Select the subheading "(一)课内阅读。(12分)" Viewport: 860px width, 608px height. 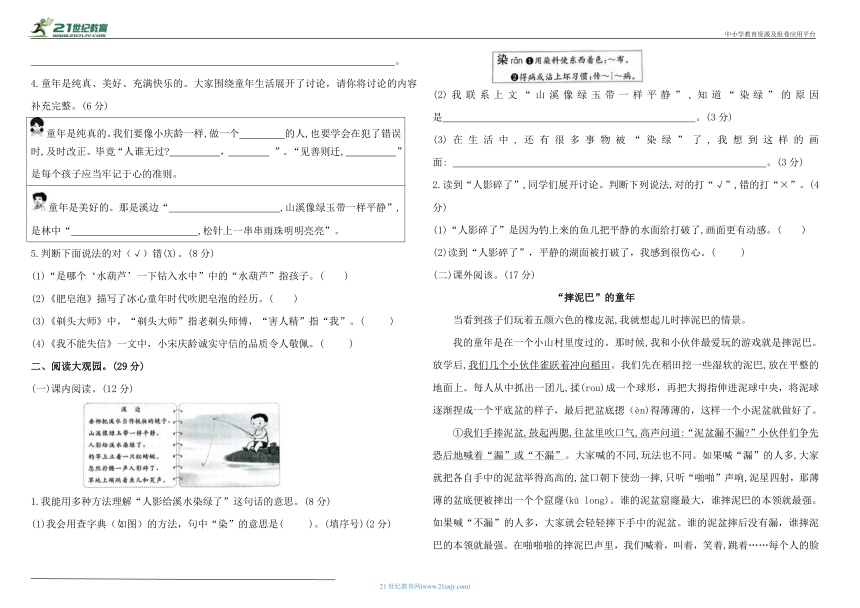[82, 389]
